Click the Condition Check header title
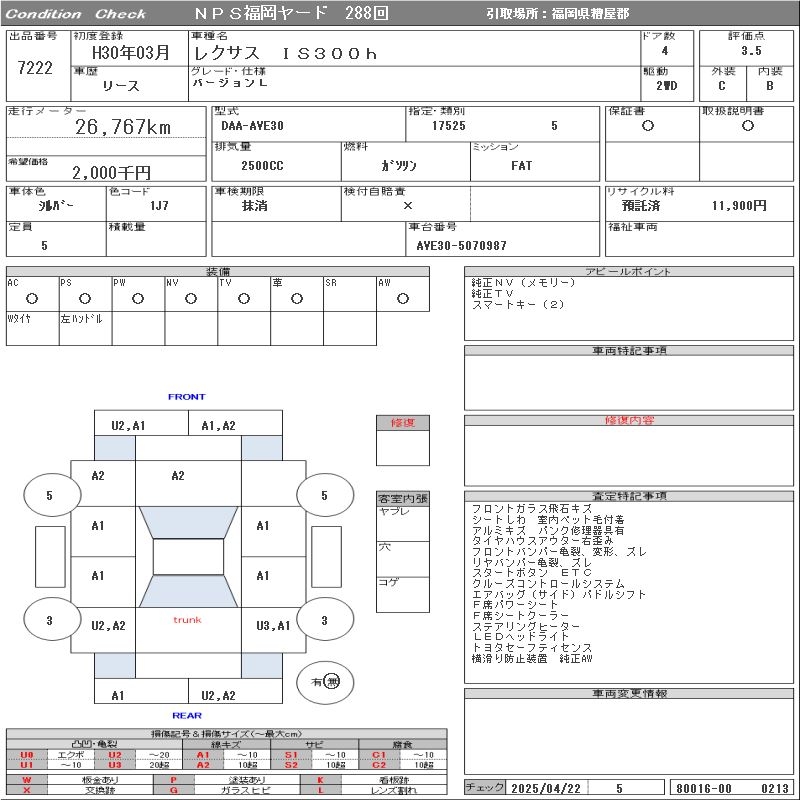The width and height of the screenshot is (800, 800). pos(76,14)
